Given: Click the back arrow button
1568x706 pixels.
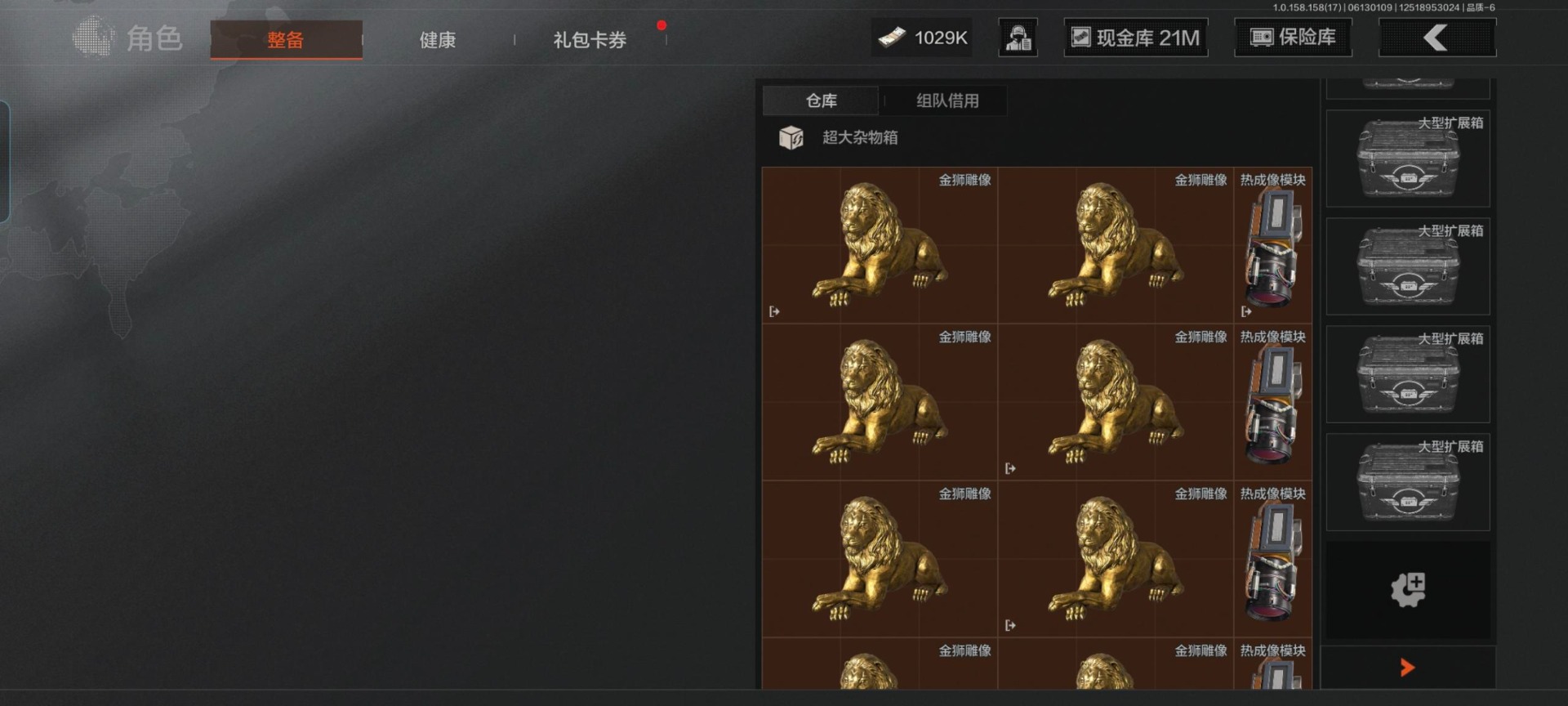Looking at the screenshot, I should tap(1437, 38).
